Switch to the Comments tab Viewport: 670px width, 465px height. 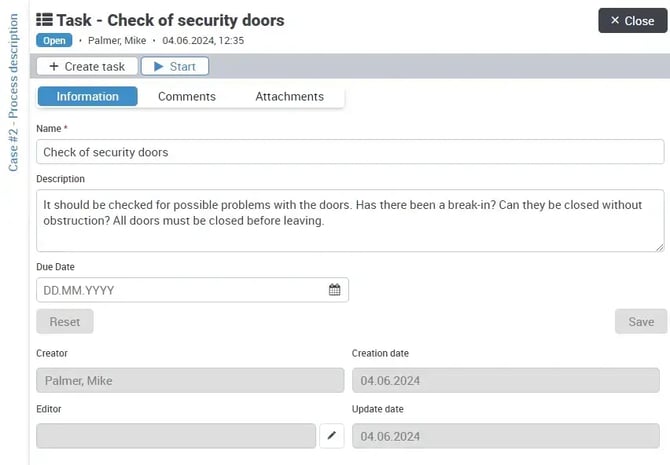click(x=186, y=96)
